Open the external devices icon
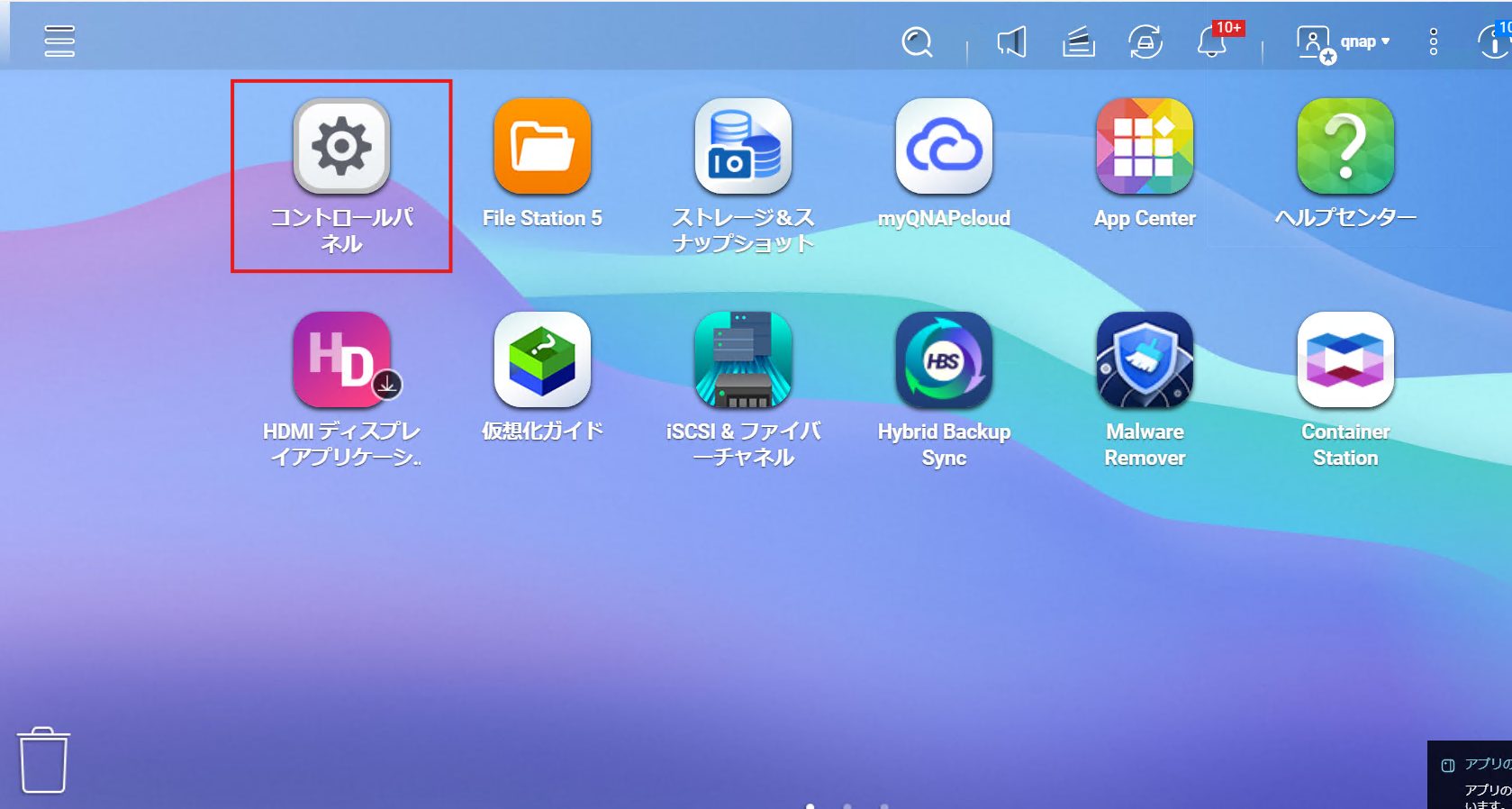Screen dimensions: 1512x809 pyautogui.click(x=1145, y=41)
